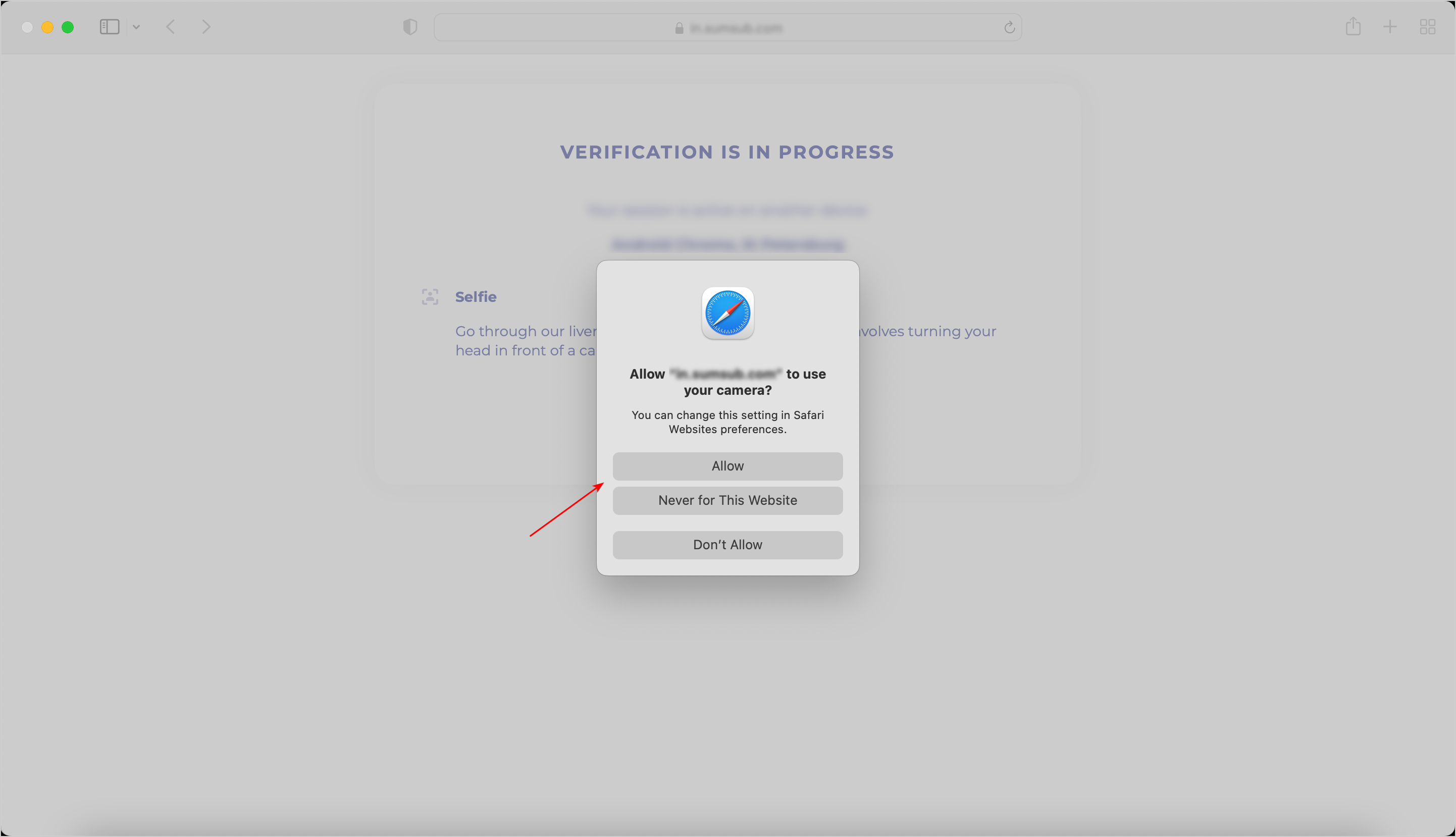Click the Selfie step heading

point(476,297)
